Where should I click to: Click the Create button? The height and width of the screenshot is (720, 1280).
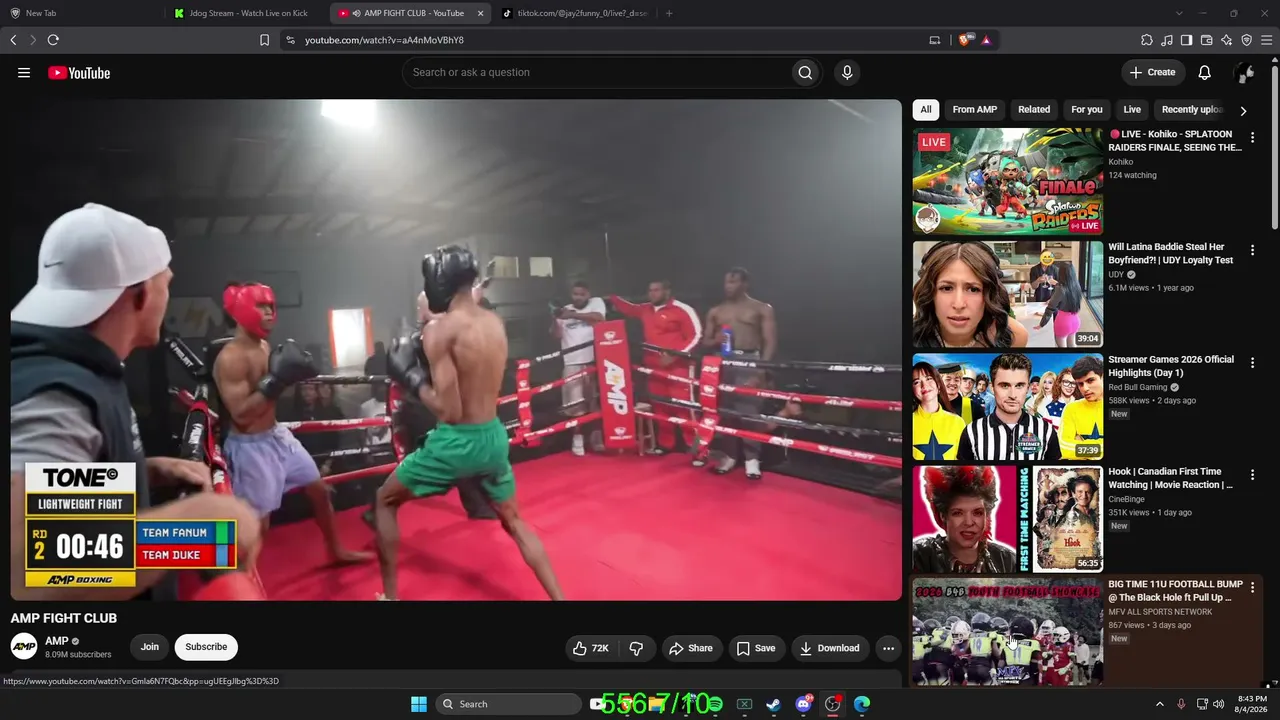[1153, 72]
